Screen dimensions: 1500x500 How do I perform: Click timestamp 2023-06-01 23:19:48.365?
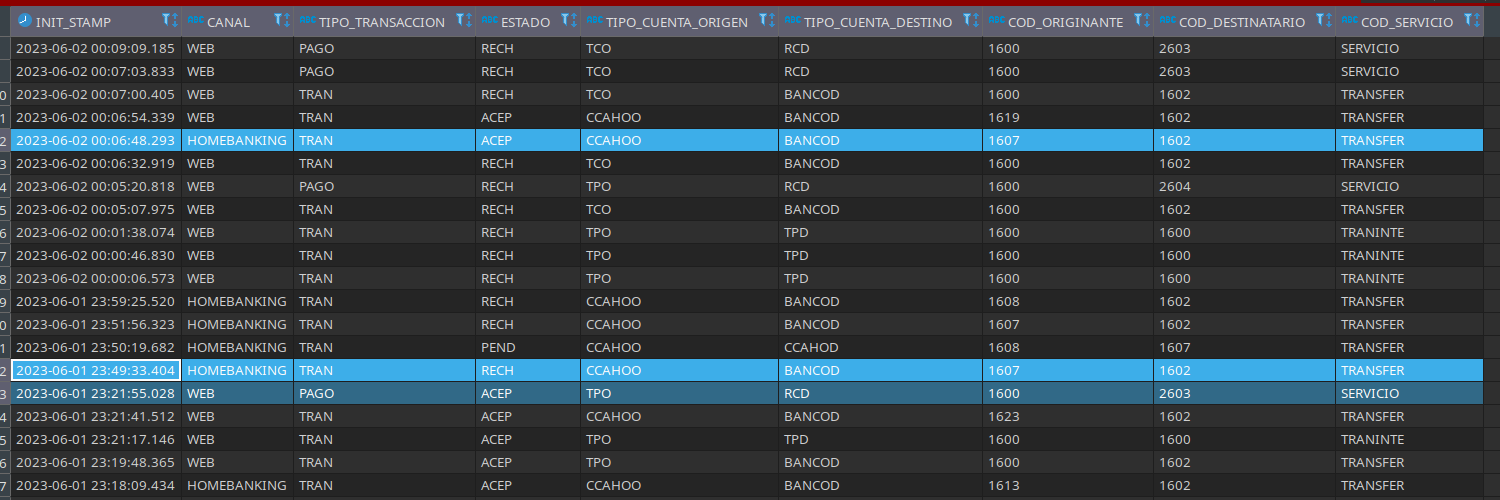coord(97,462)
